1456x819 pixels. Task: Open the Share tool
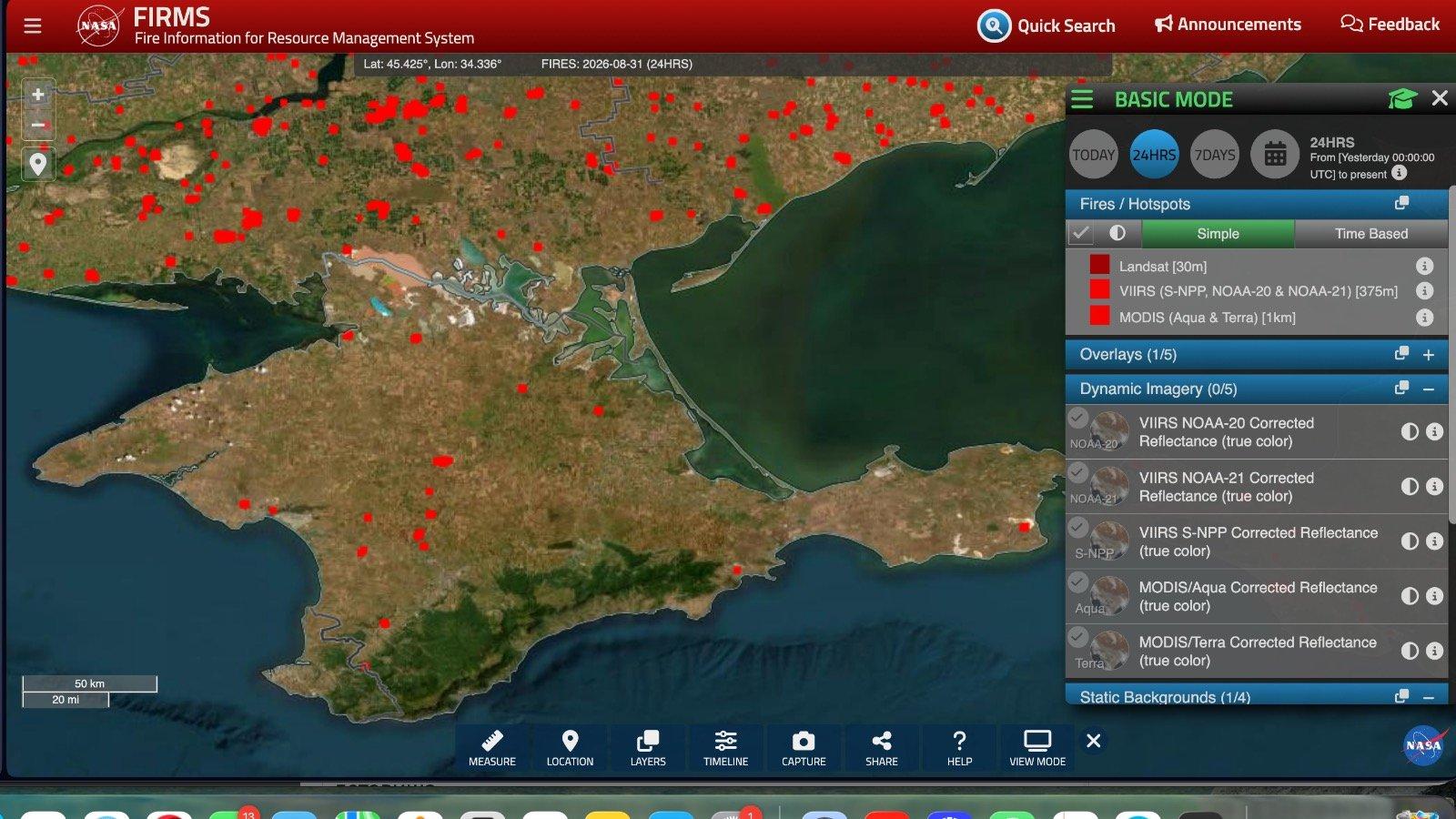[x=882, y=748]
